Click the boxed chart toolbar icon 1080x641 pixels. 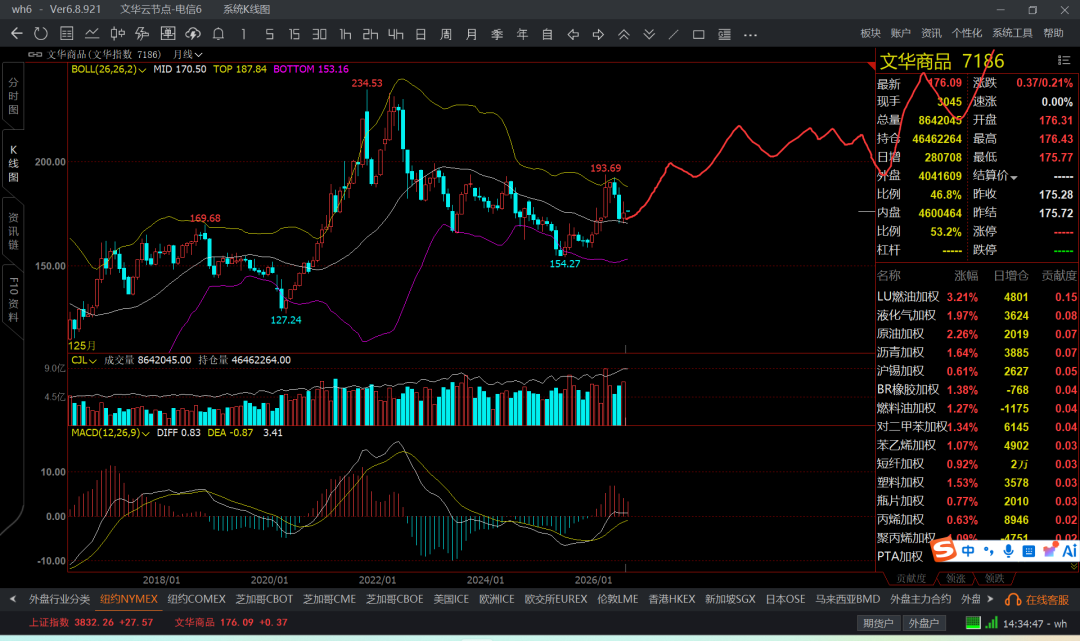pyautogui.click(x=167, y=34)
